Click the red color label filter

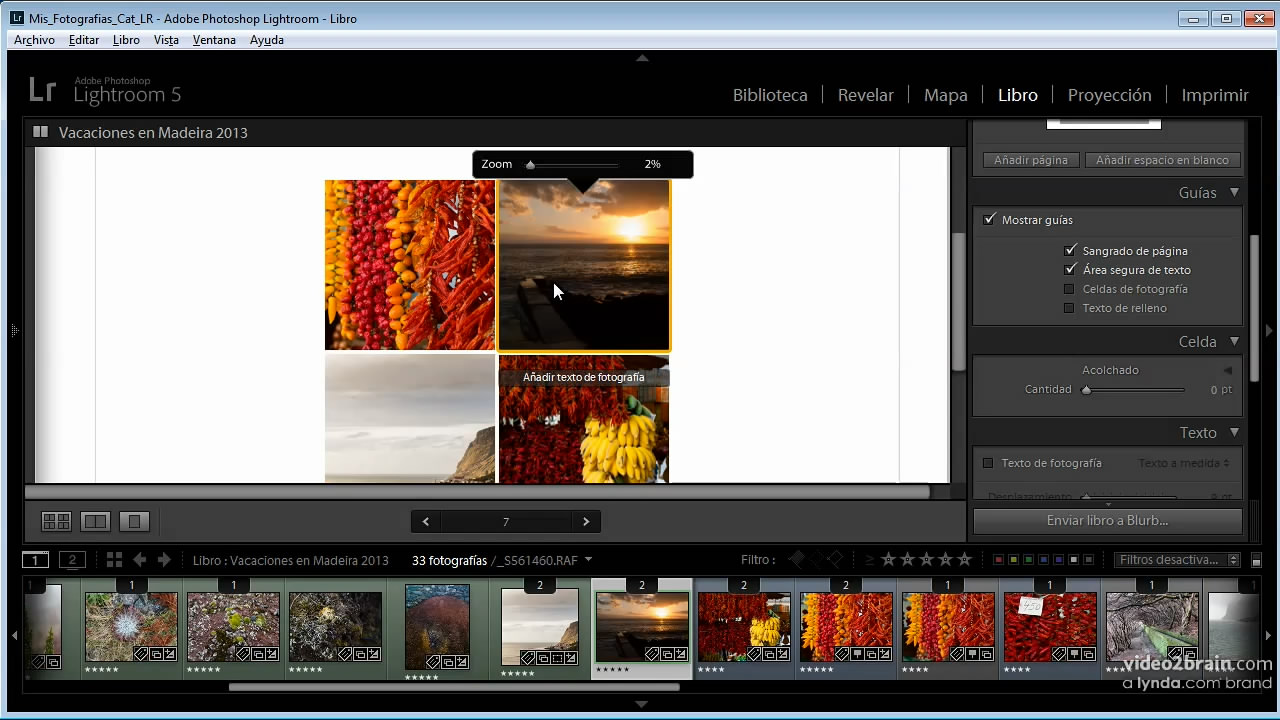(x=997, y=560)
